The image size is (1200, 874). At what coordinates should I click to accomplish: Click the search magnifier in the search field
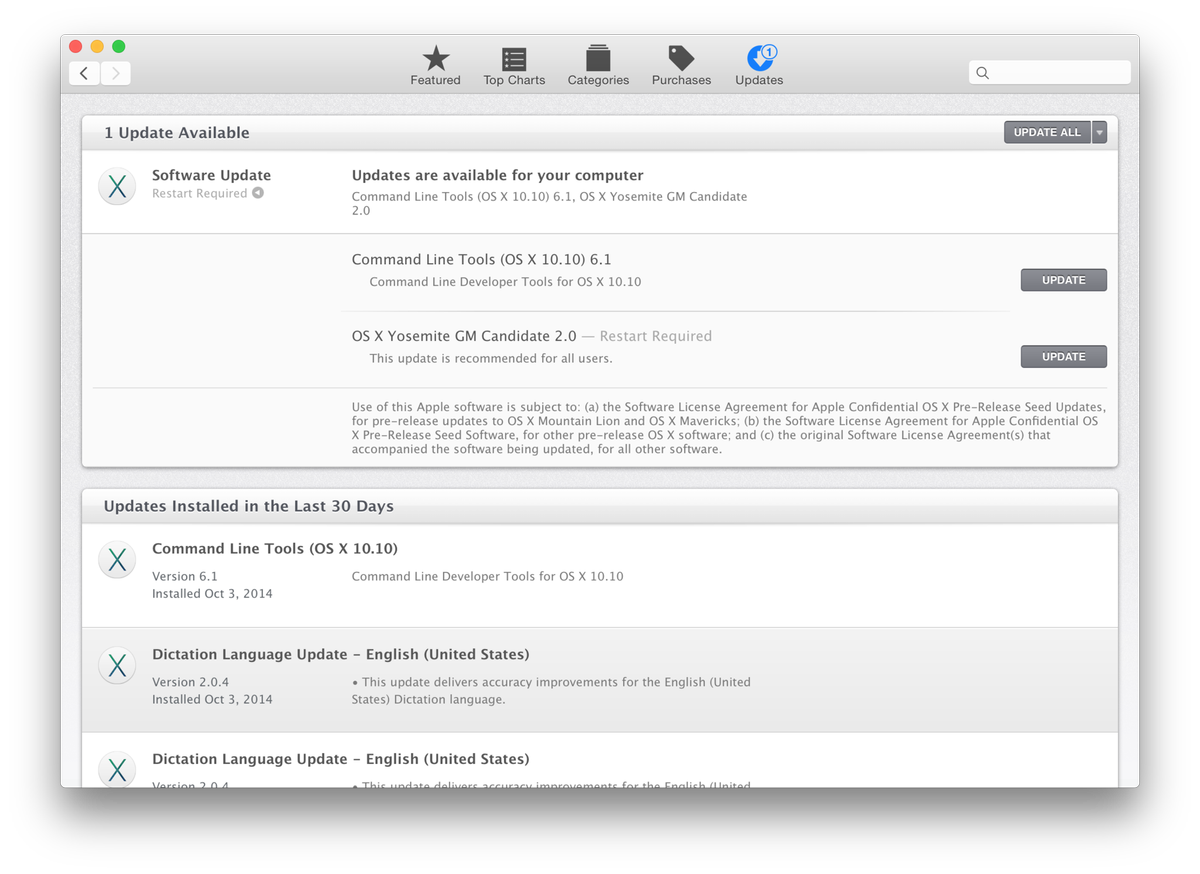(x=982, y=72)
